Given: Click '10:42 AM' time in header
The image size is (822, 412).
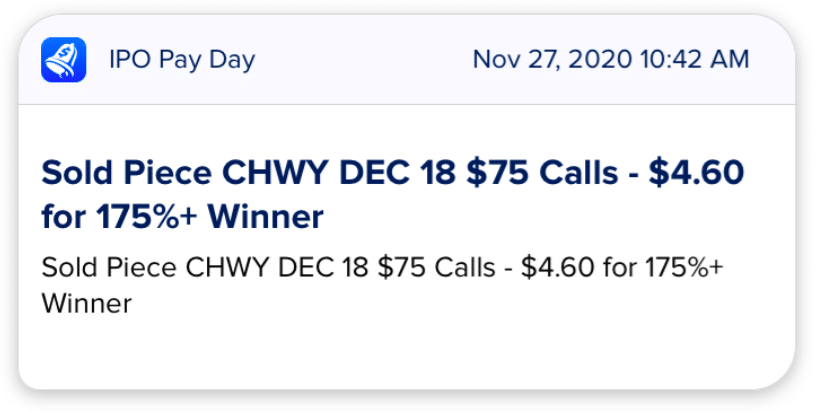Looking at the screenshot, I should click(x=694, y=59).
